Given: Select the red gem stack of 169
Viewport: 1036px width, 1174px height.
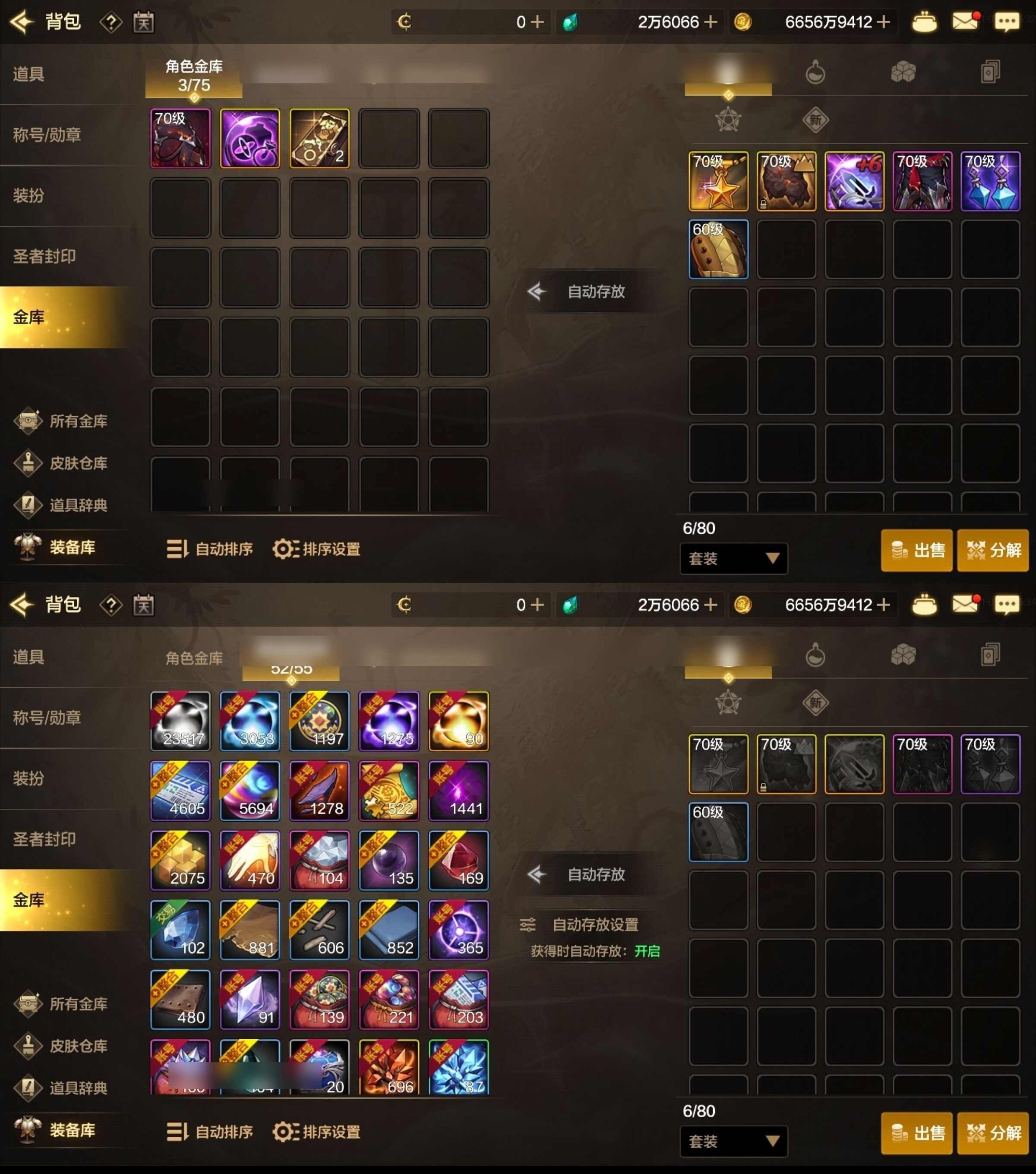Looking at the screenshot, I should tap(458, 861).
